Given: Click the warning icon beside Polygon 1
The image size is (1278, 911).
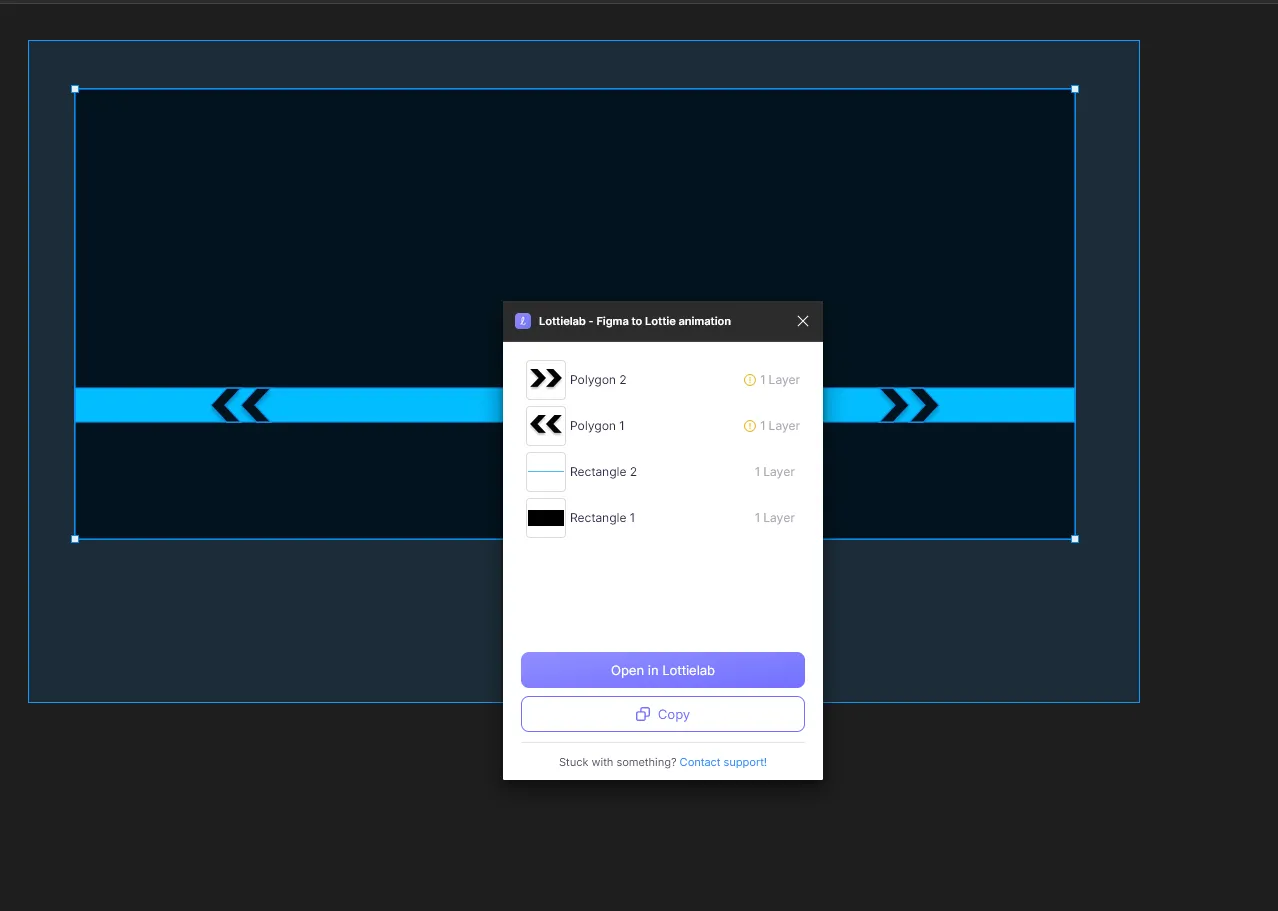Looking at the screenshot, I should point(749,426).
